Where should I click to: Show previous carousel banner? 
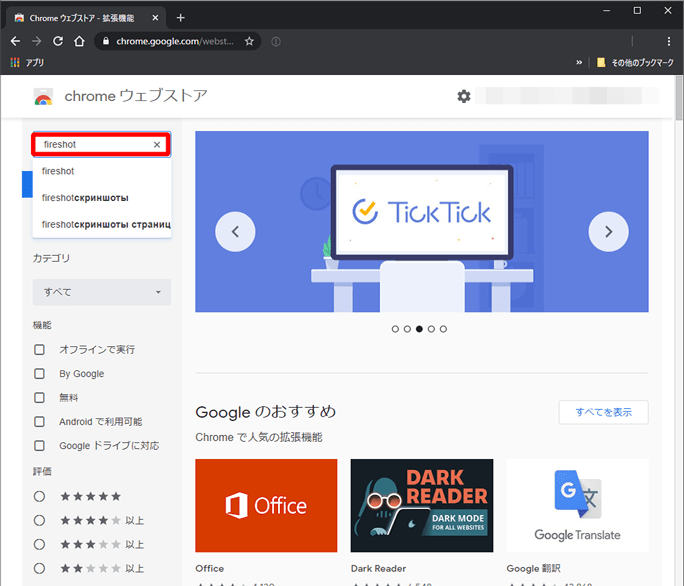pos(235,232)
